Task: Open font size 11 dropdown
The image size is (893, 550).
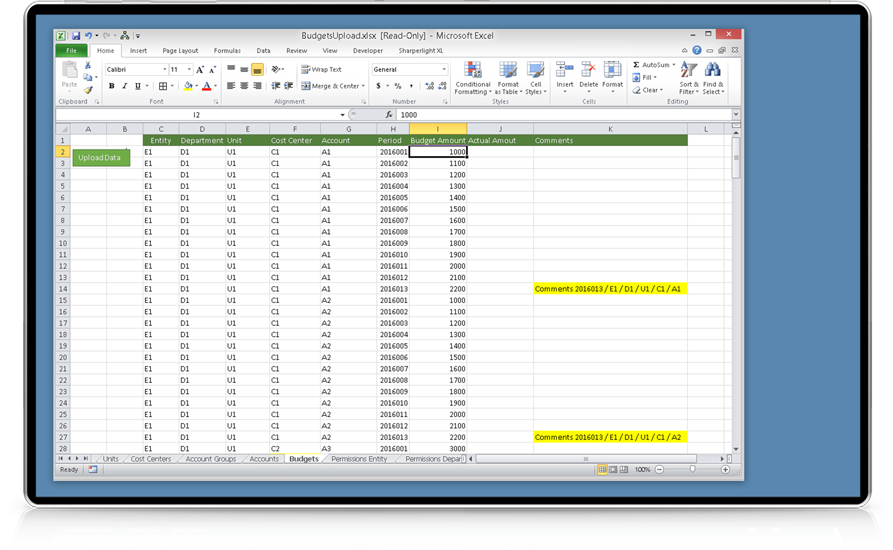Action: (x=189, y=69)
